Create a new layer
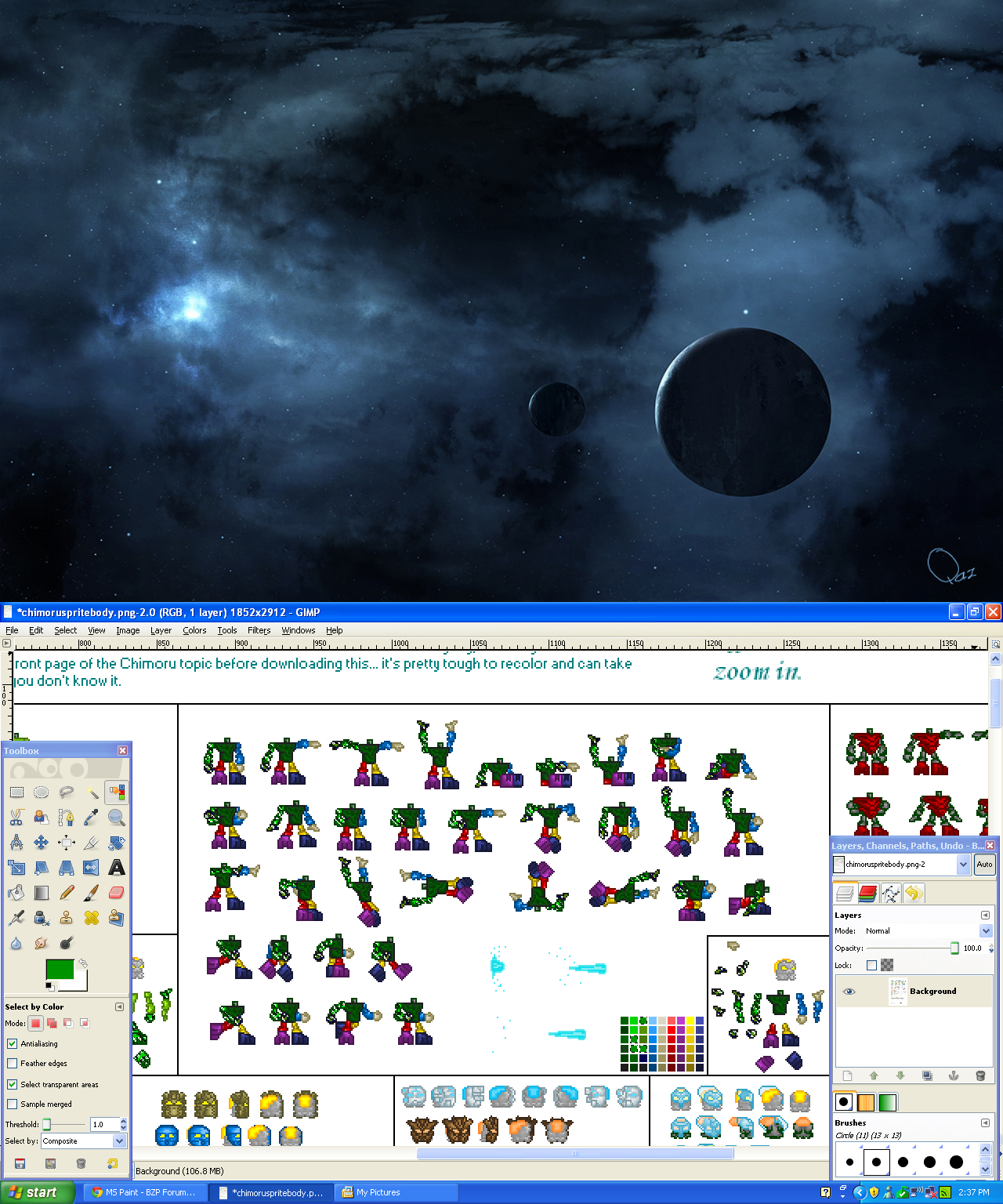 [x=847, y=1075]
